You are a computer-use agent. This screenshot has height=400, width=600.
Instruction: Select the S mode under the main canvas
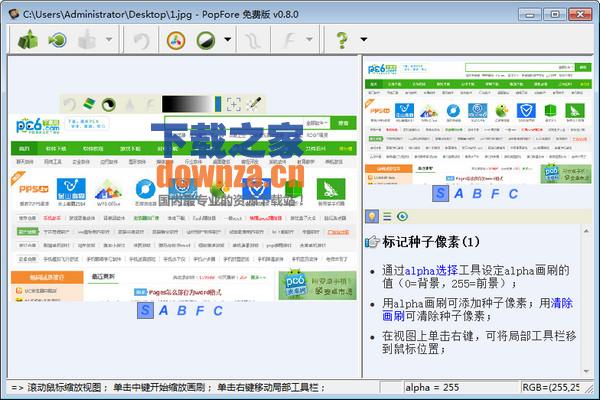145,310
